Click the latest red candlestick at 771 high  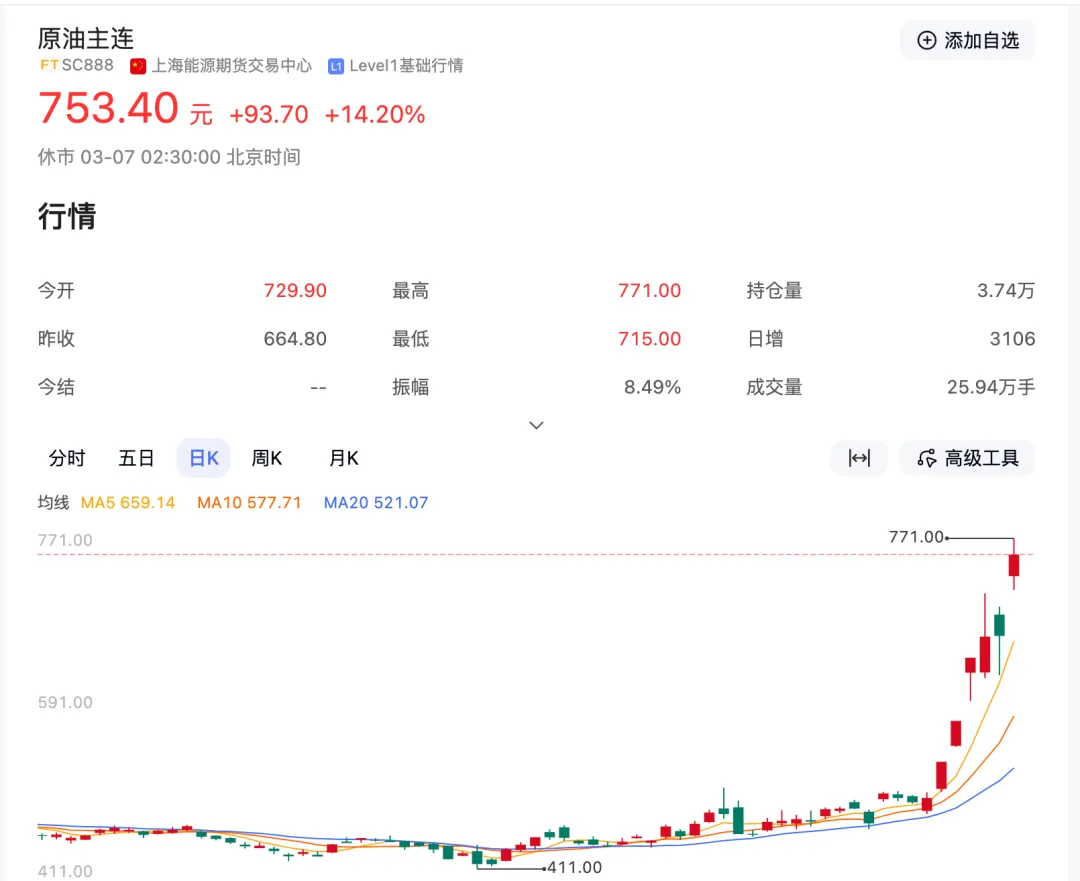[1014, 565]
